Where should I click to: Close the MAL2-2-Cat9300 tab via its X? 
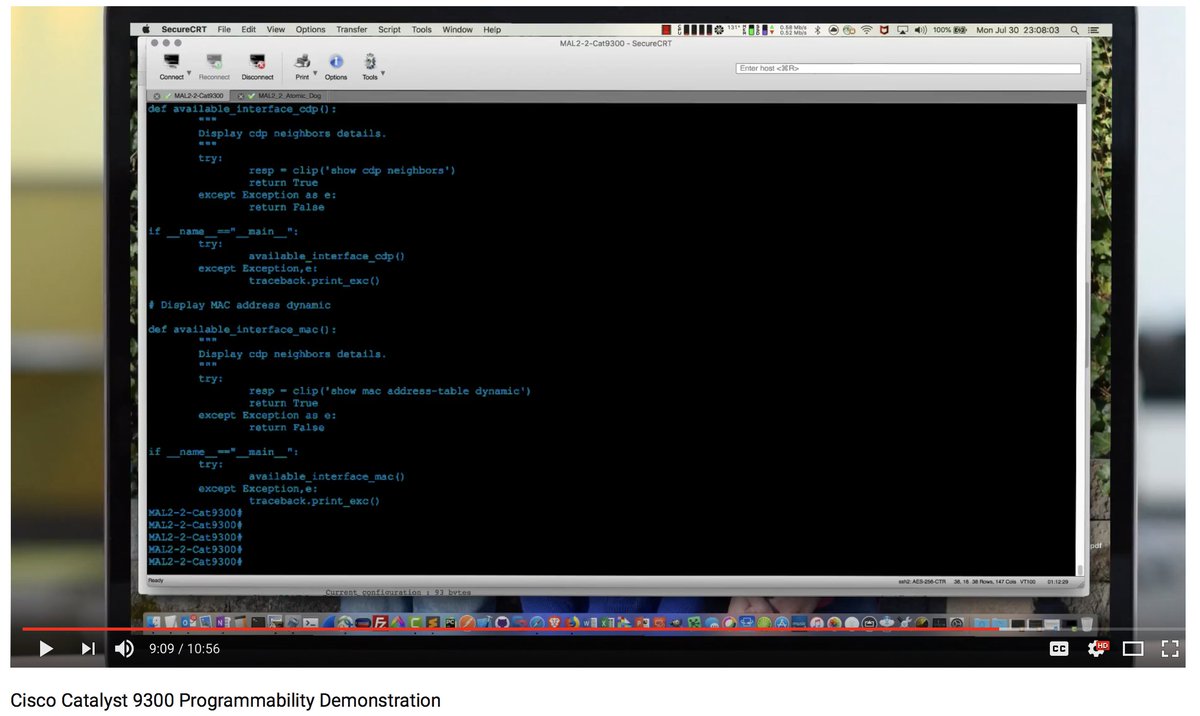click(156, 96)
